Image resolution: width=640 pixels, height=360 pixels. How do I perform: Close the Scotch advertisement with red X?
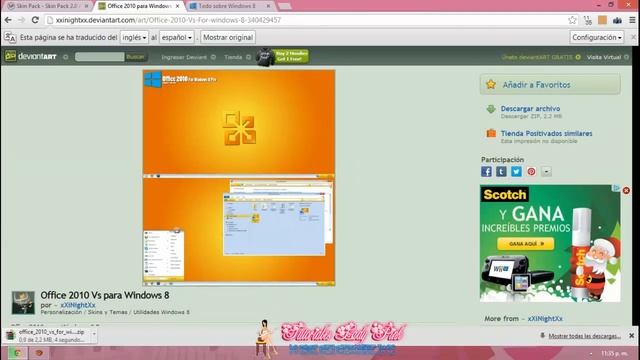[626, 191]
